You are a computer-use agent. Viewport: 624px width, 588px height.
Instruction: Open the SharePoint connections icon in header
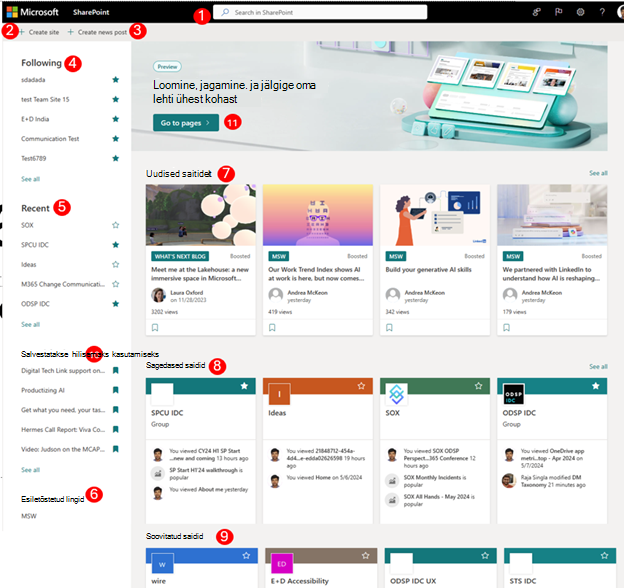536,12
